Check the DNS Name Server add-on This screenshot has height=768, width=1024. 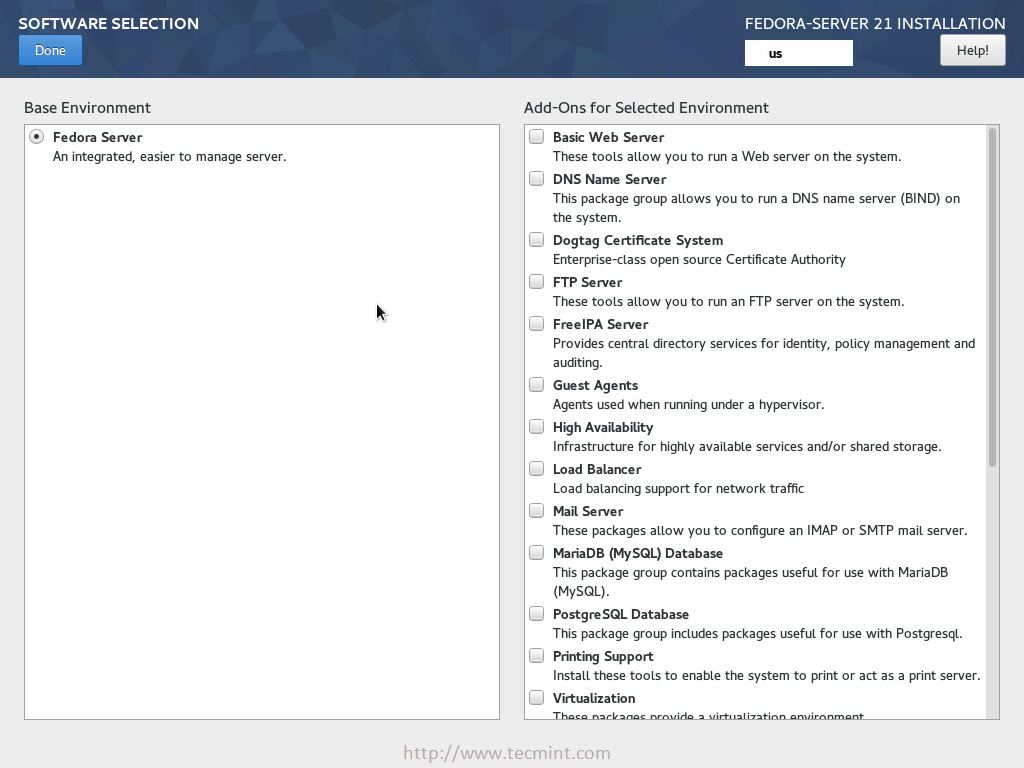[537, 179]
